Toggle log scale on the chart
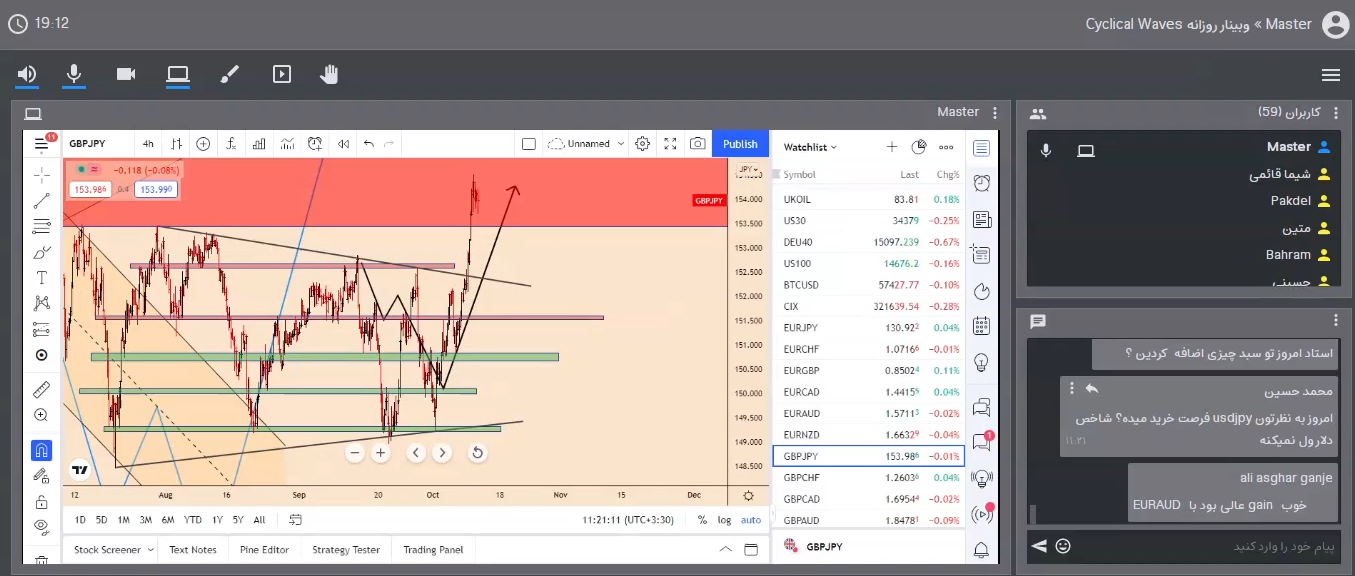Image resolution: width=1355 pixels, height=576 pixels. point(724,520)
